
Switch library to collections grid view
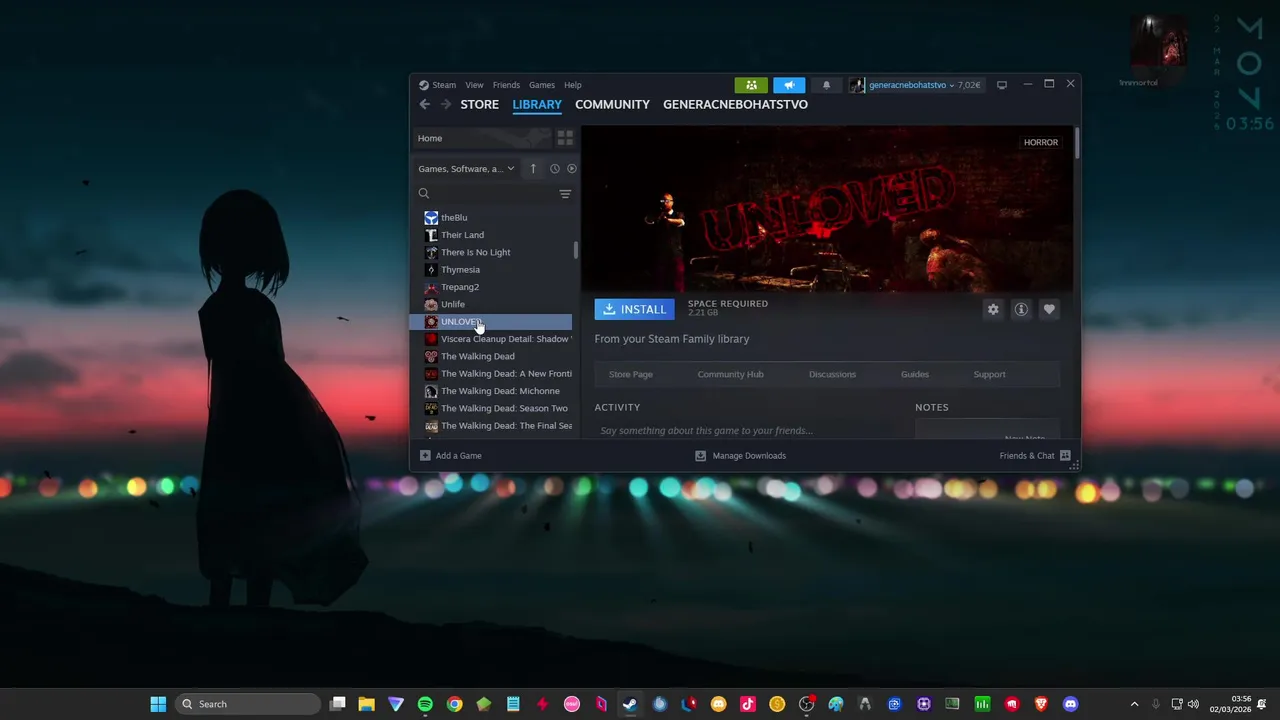565,138
